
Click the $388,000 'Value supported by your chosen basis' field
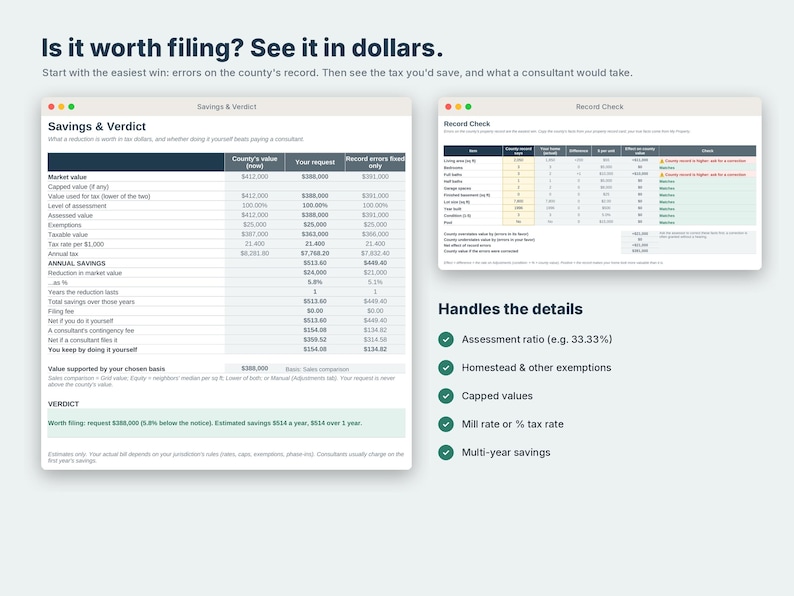(x=254, y=369)
